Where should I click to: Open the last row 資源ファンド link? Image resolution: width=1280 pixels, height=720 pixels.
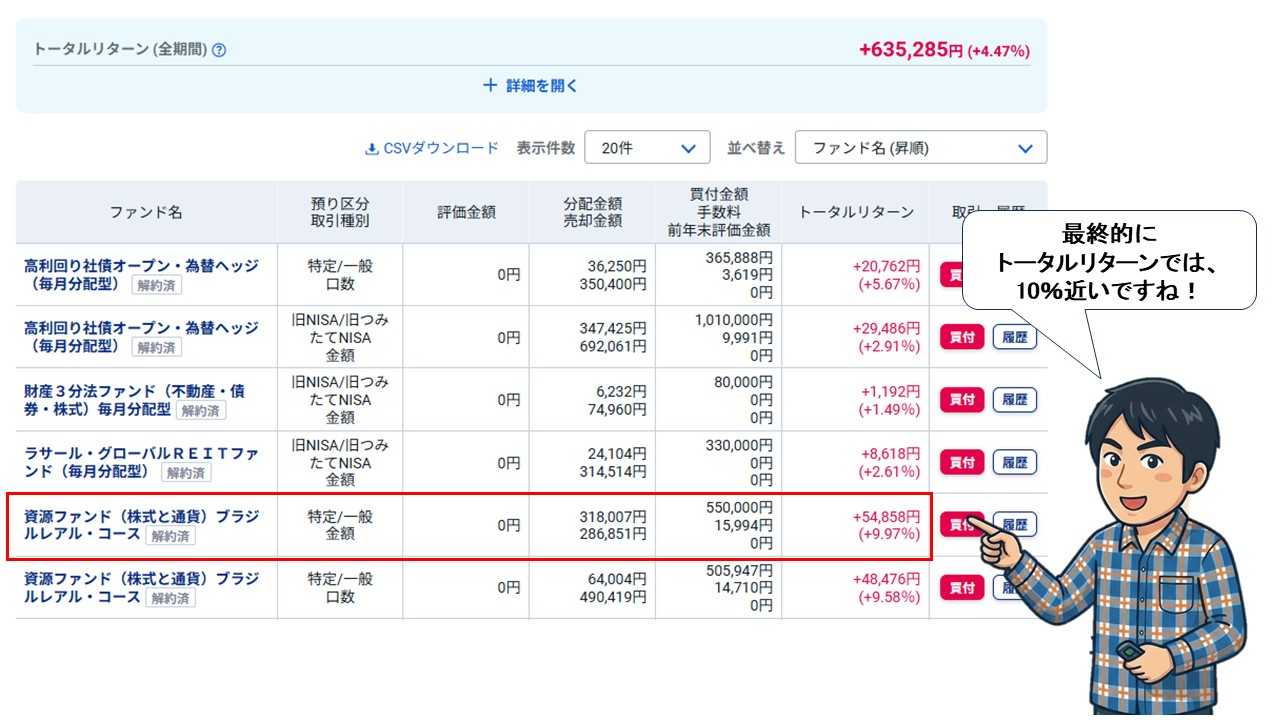coord(141,579)
